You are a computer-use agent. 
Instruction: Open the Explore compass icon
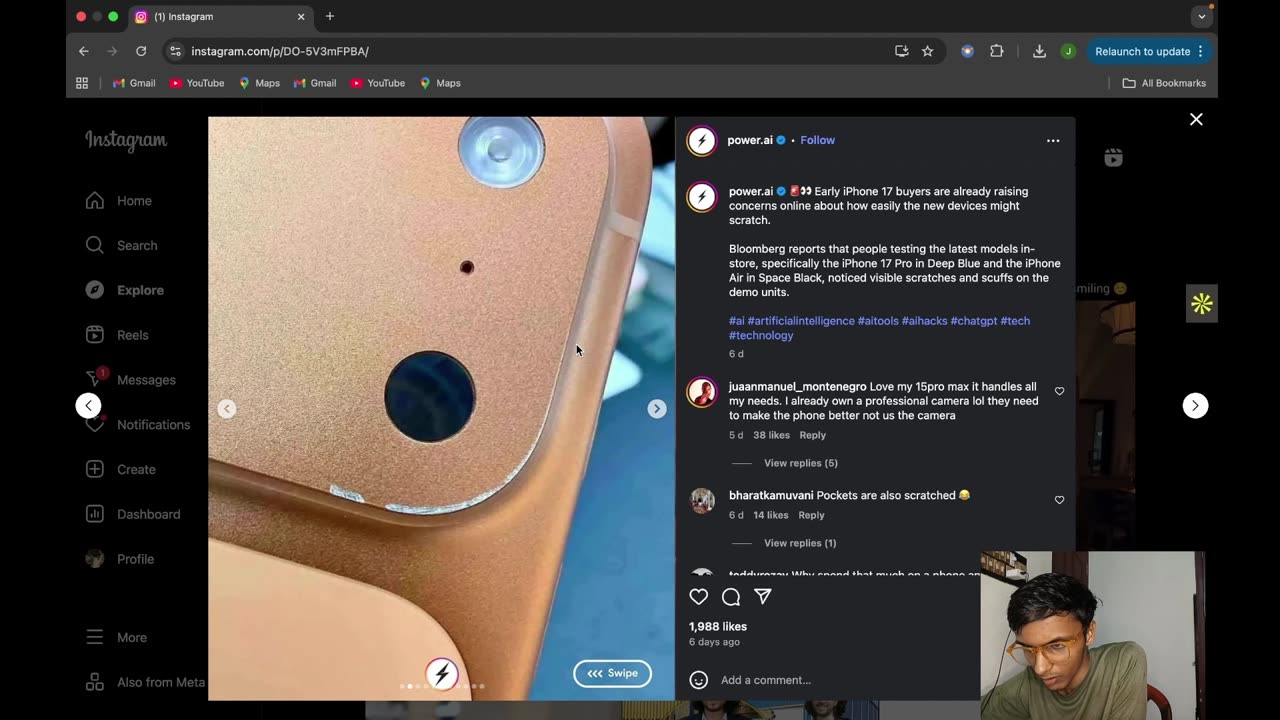(95, 290)
